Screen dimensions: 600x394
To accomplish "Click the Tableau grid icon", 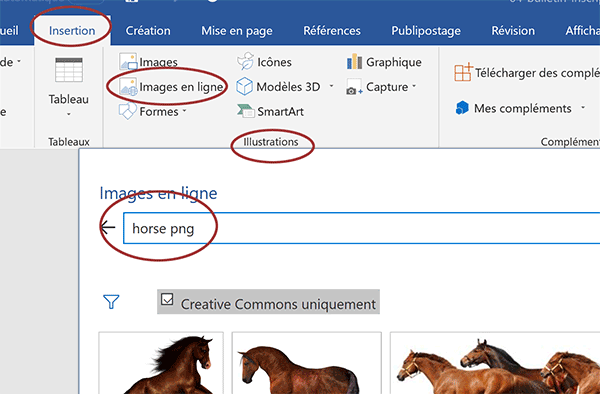I will [69, 70].
